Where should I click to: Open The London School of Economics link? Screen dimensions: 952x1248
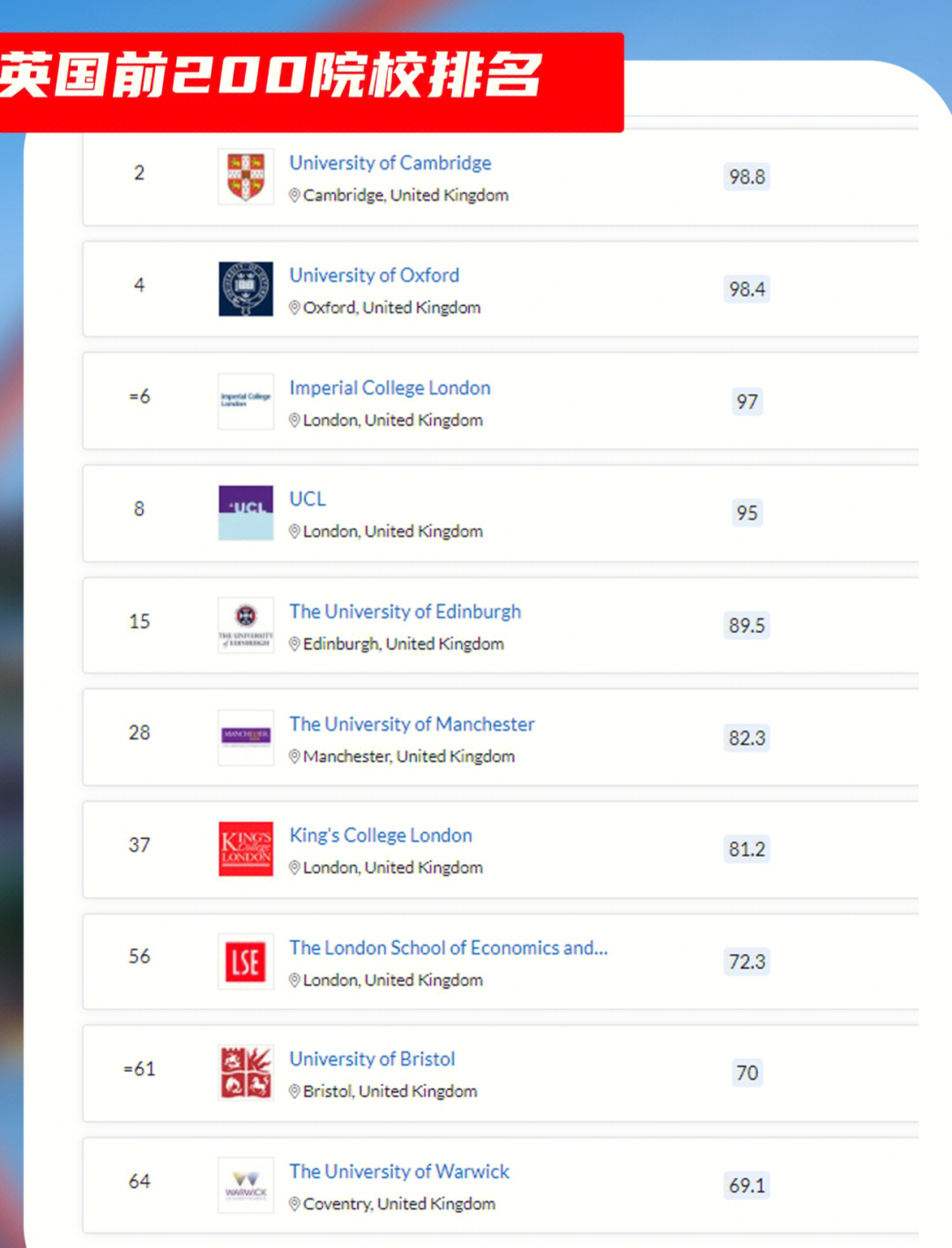(x=448, y=947)
